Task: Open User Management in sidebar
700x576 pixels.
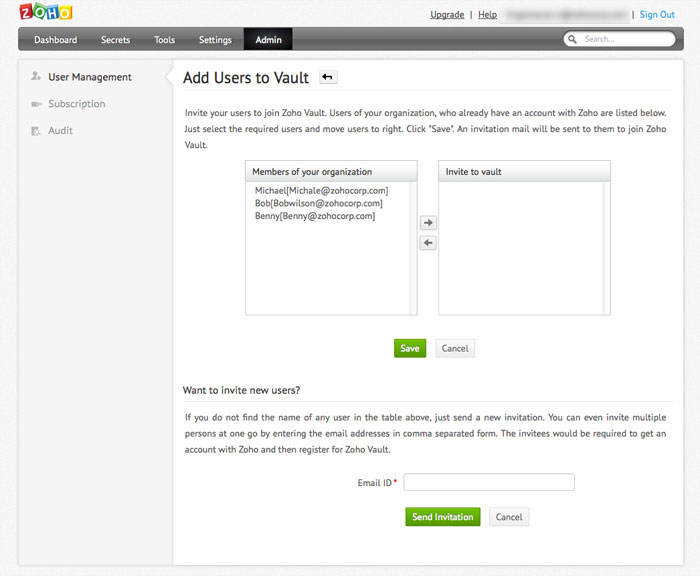Action: coord(90,77)
